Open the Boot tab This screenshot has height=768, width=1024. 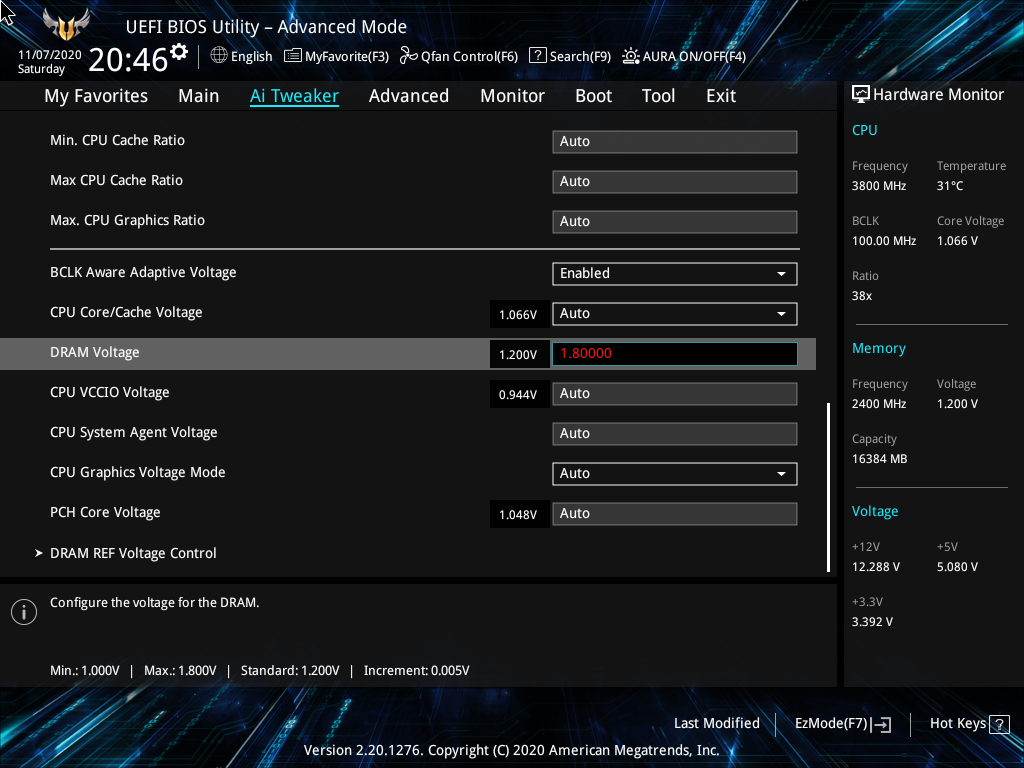594,95
